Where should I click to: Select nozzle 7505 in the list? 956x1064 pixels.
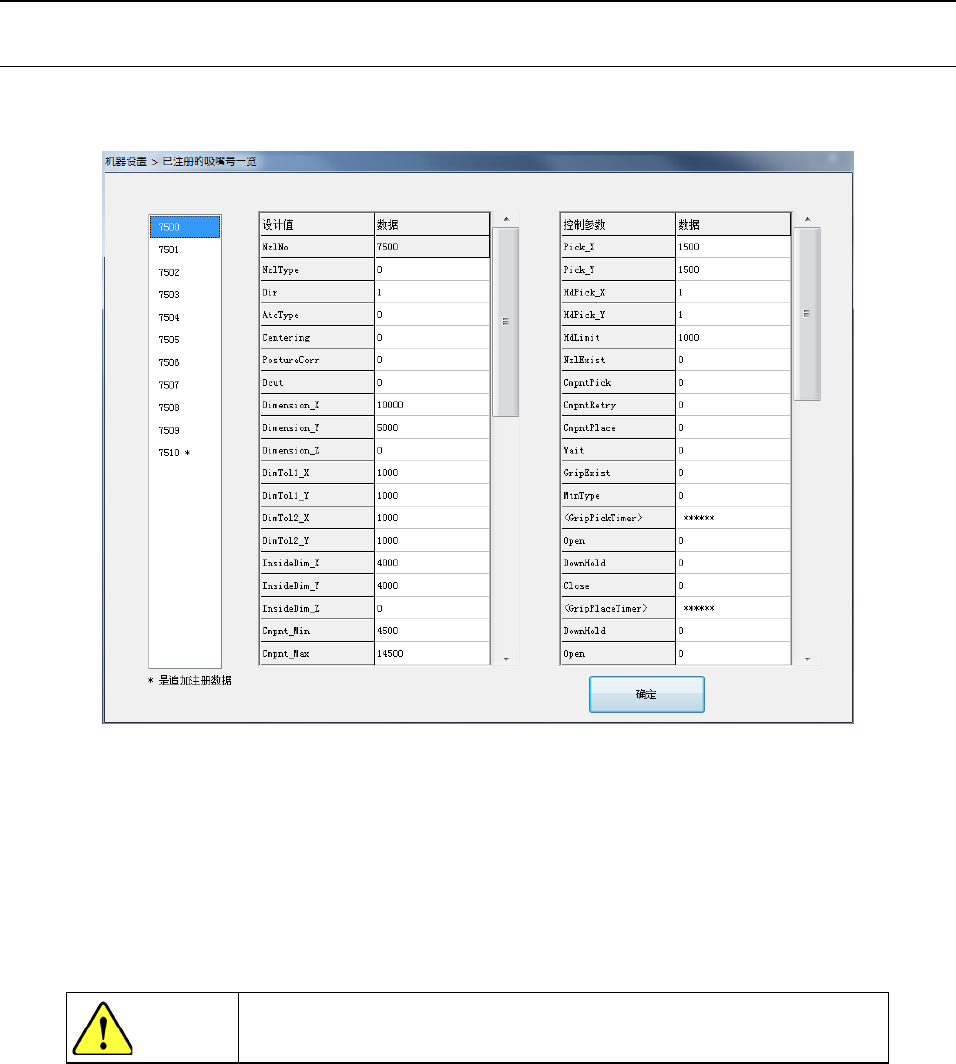coord(185,340)
